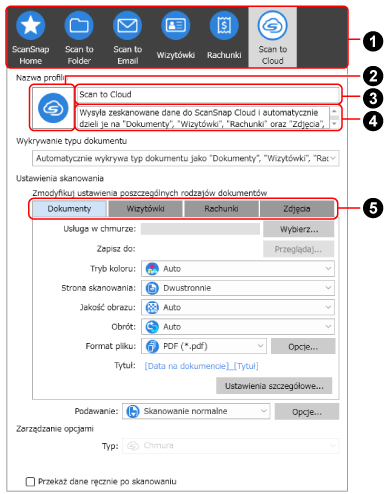
Task: Click the rotation icon in Obrót field
Action: (x=152, y=327)
